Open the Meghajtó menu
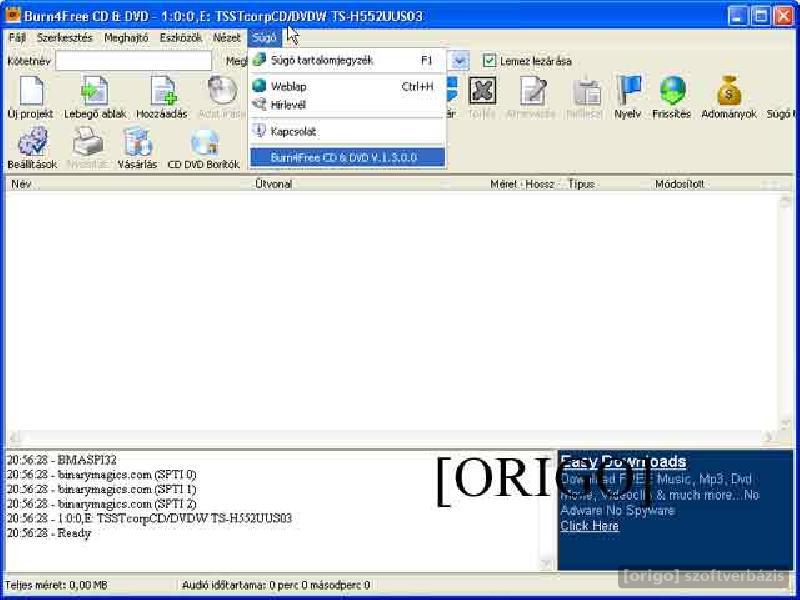The height and width of the screenshot is (600, 800). [126, 38]
